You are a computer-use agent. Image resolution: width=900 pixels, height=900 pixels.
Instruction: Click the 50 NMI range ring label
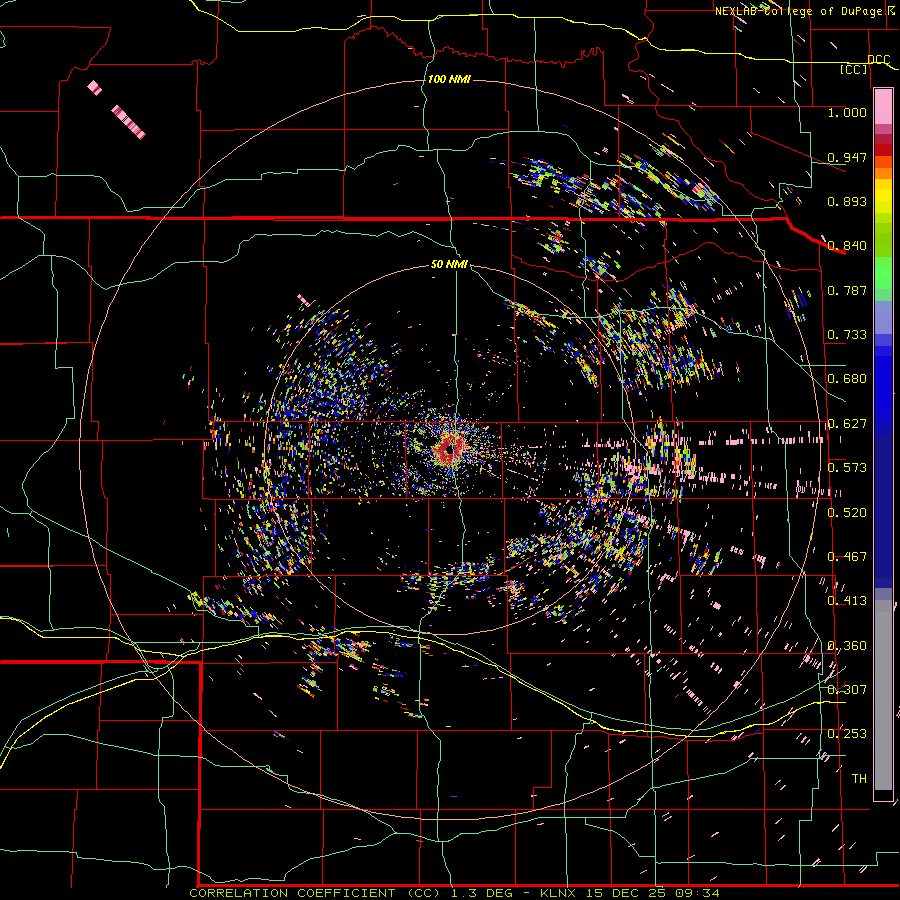[449, 264]
